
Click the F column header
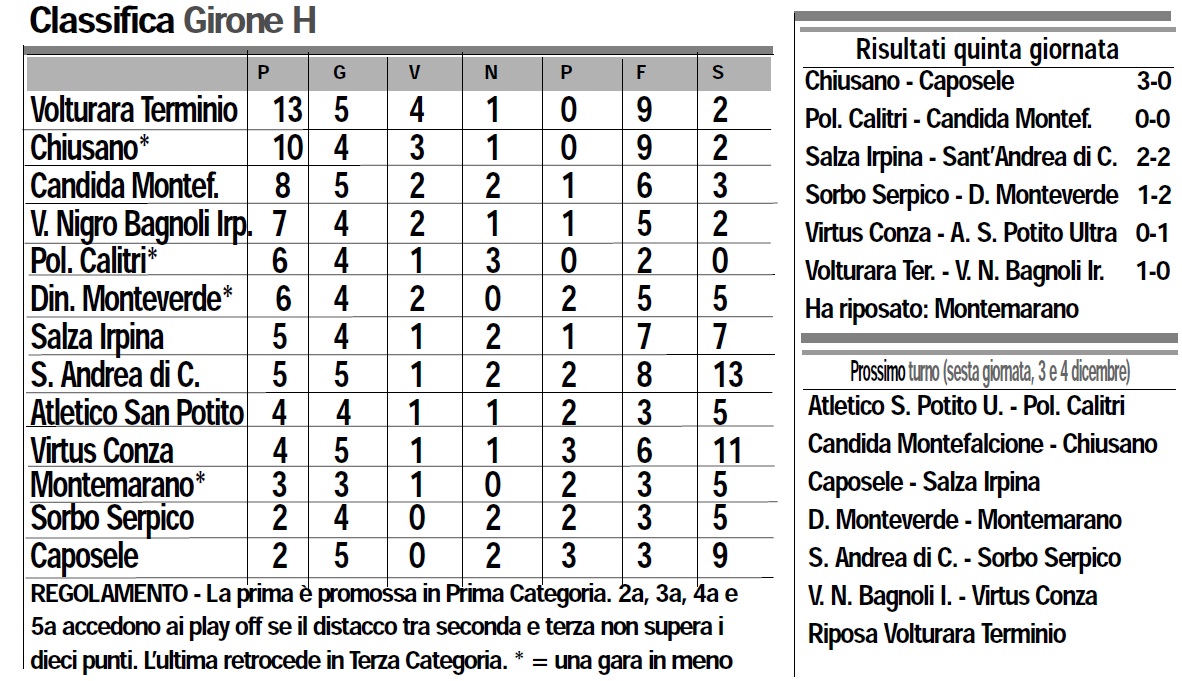coord(643,72)
